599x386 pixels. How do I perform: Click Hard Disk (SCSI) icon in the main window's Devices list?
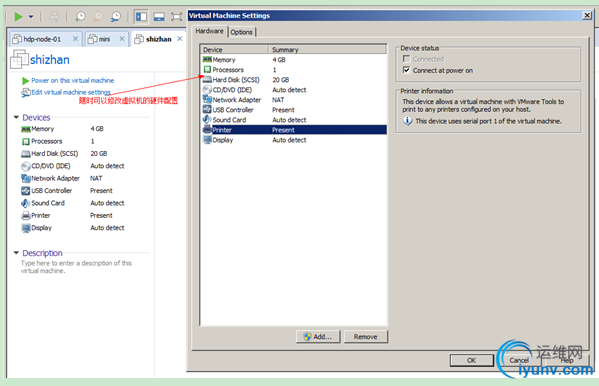click(26, 154)
